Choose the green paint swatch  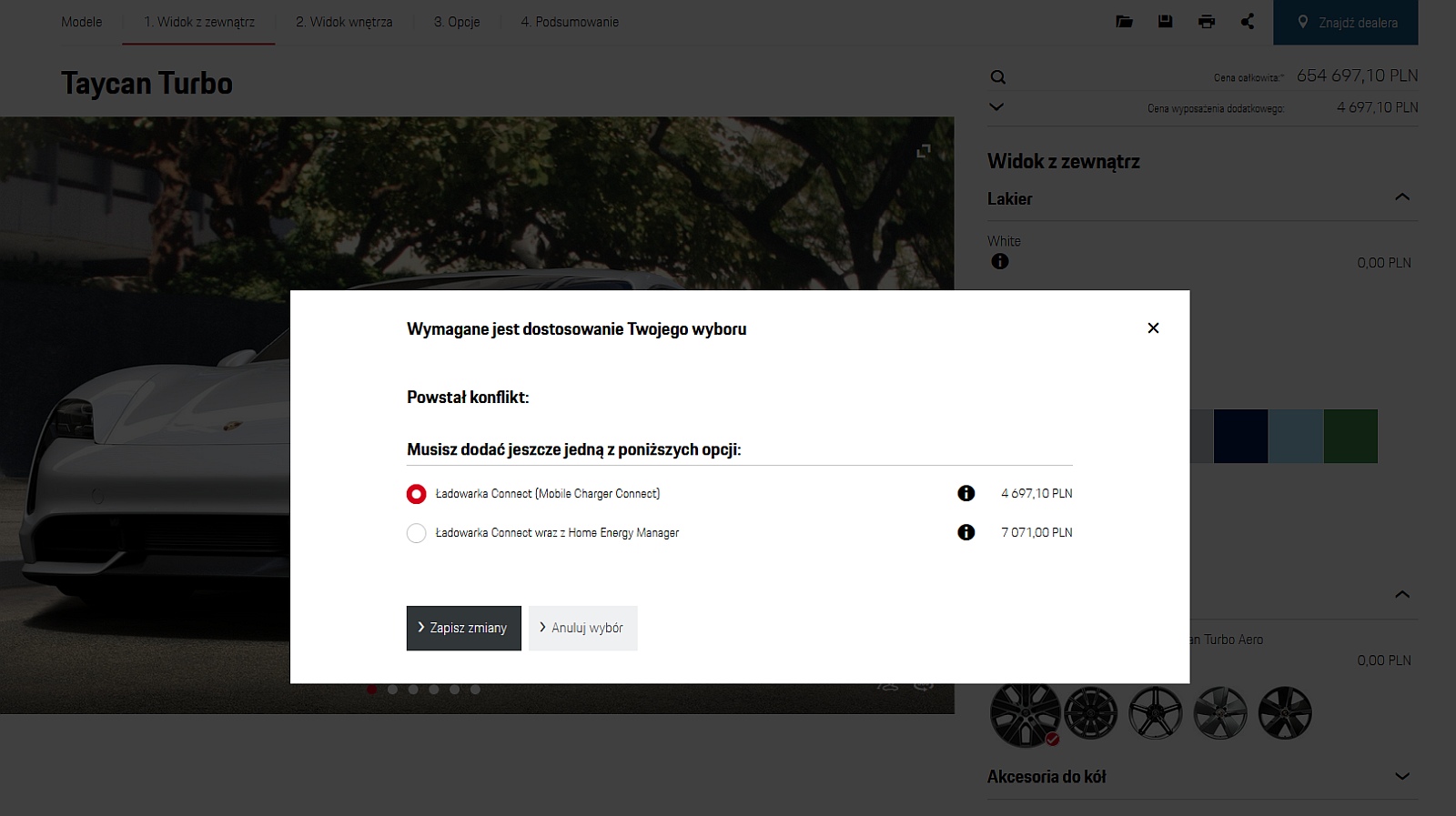point(1350,436)
